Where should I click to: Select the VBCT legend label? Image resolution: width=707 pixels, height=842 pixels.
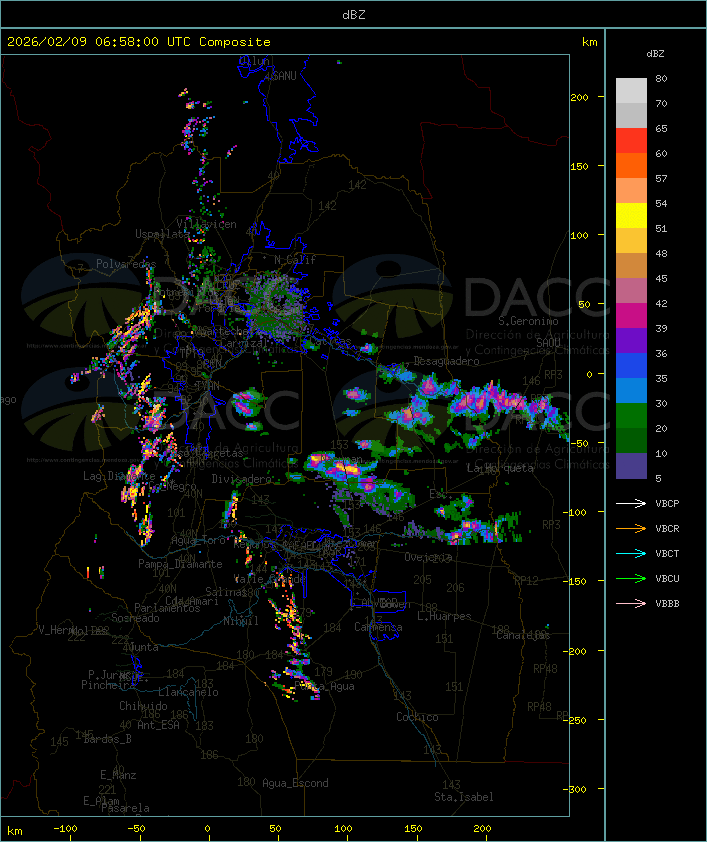coord(667,554)
